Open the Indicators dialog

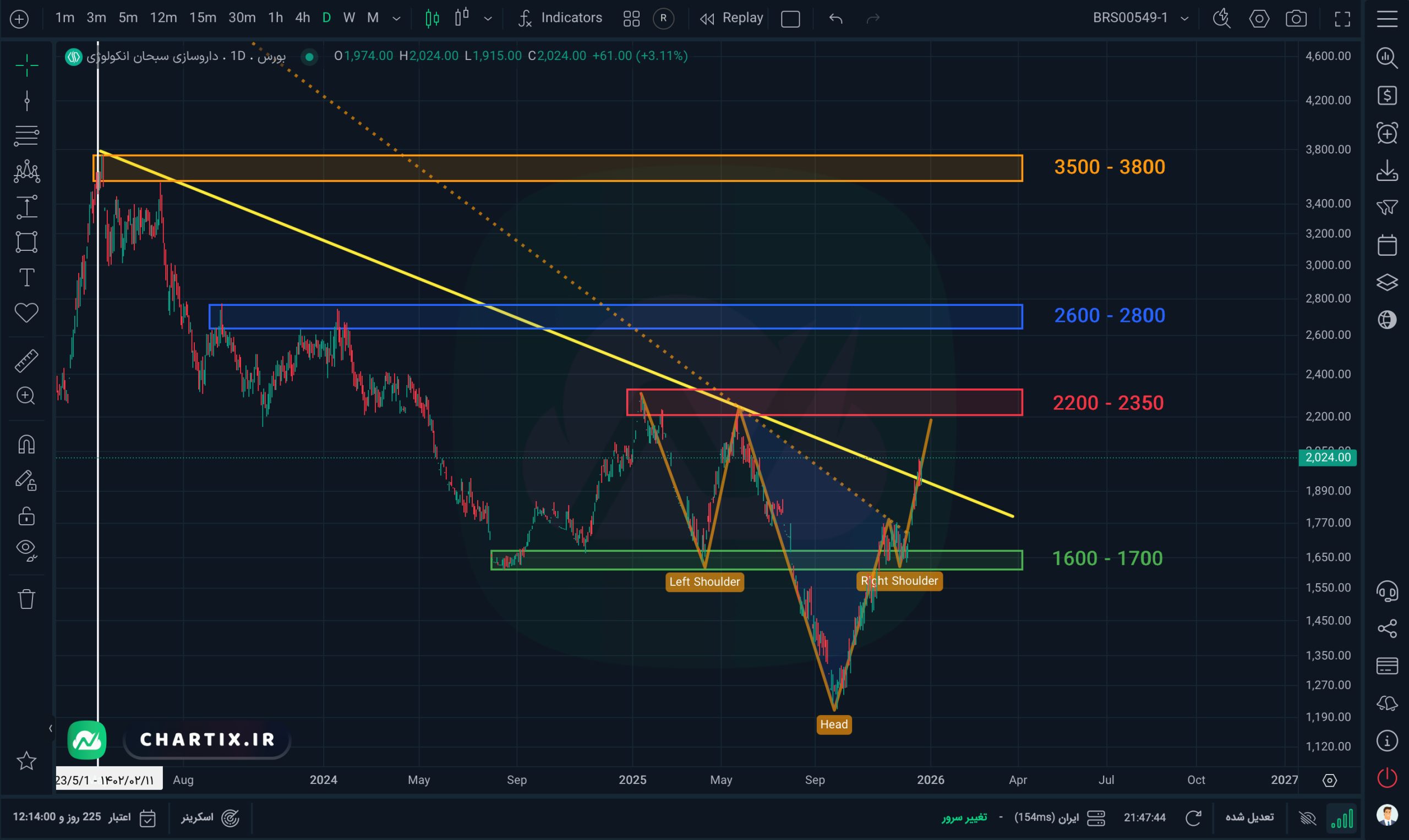560,18
